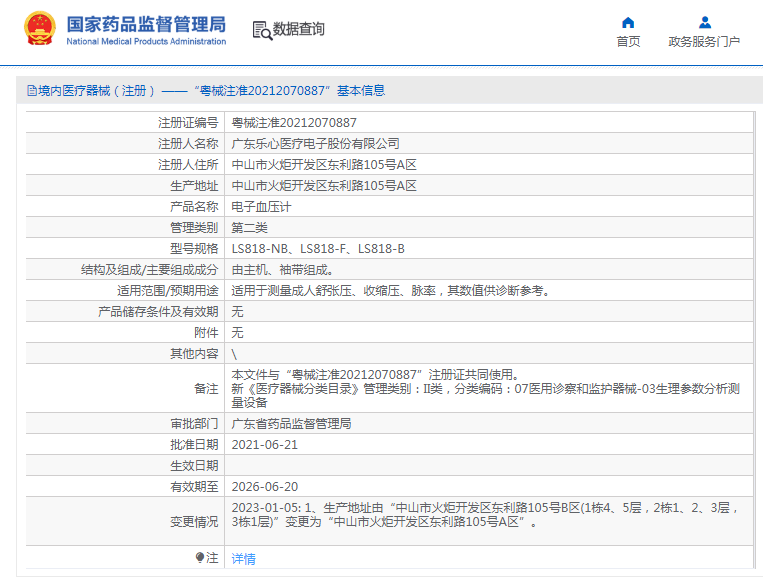Click the 生产地址 address value
Screen dimensions: 763x577
click(x=324, y=185)
